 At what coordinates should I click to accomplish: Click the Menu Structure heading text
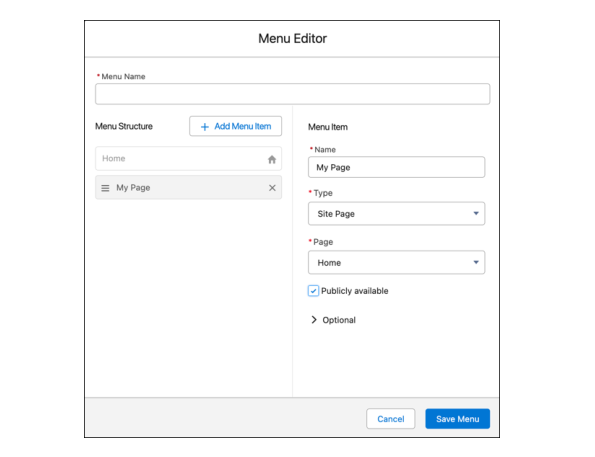coord(124,126)
